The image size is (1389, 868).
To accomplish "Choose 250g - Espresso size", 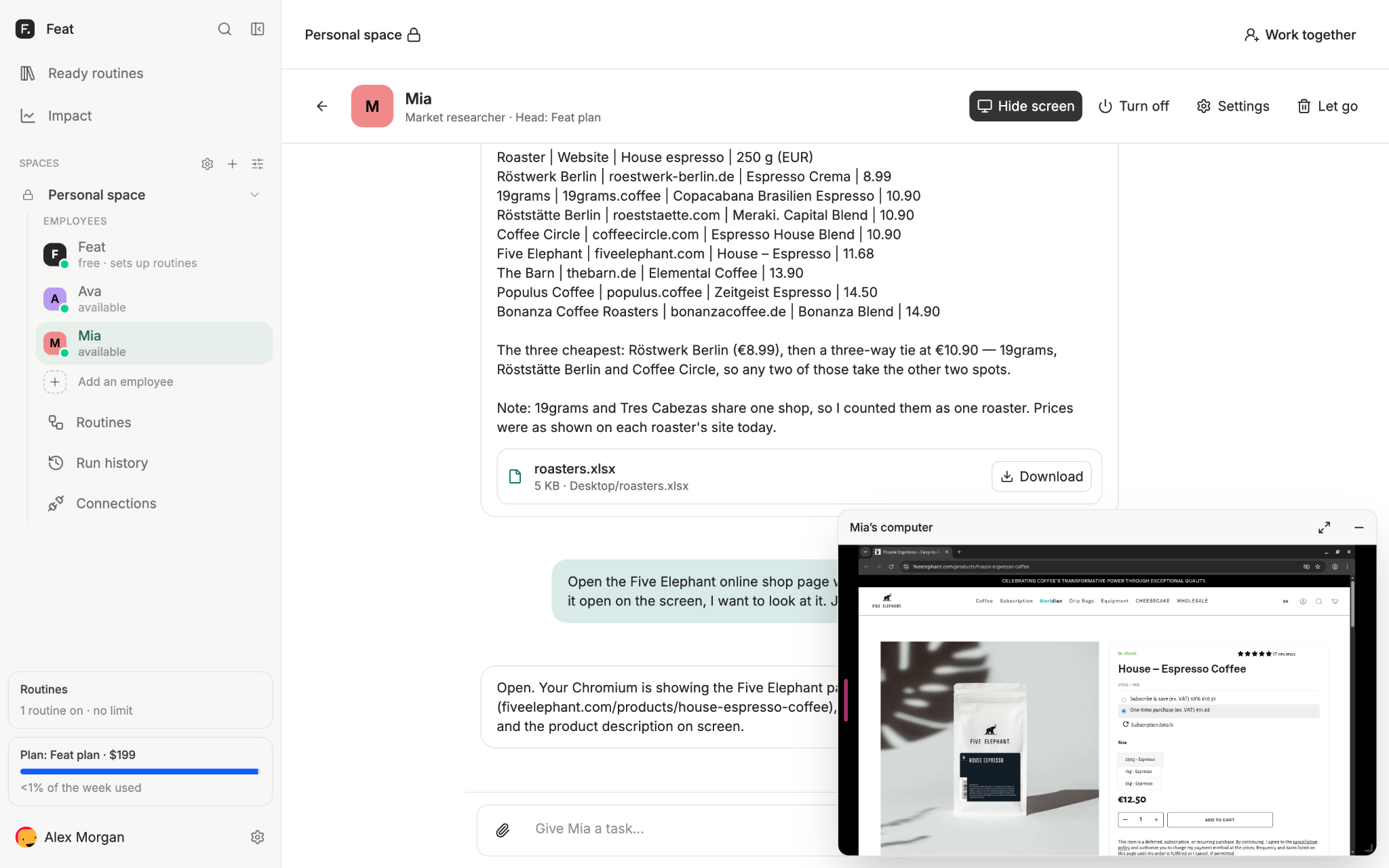I will (x=1140, y=759).
